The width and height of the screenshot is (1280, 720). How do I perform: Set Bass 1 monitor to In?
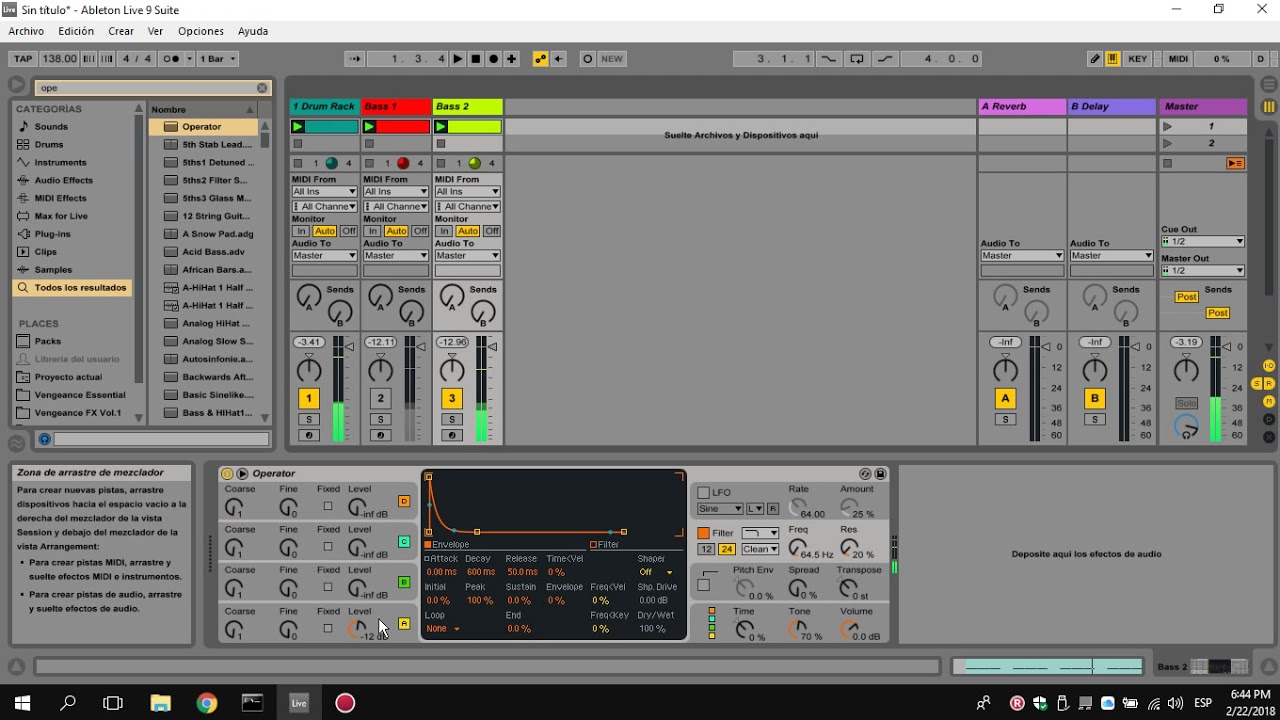(x=372, y=231)
